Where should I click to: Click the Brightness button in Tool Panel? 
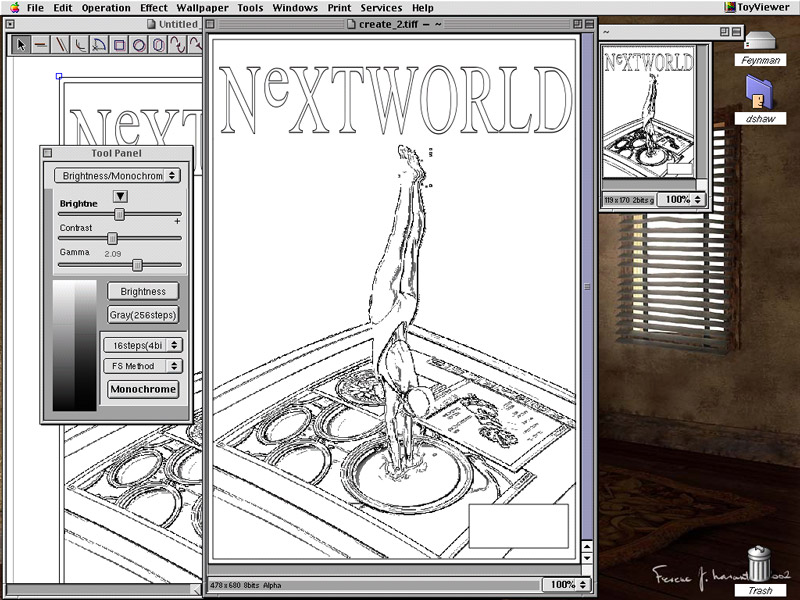143,291
